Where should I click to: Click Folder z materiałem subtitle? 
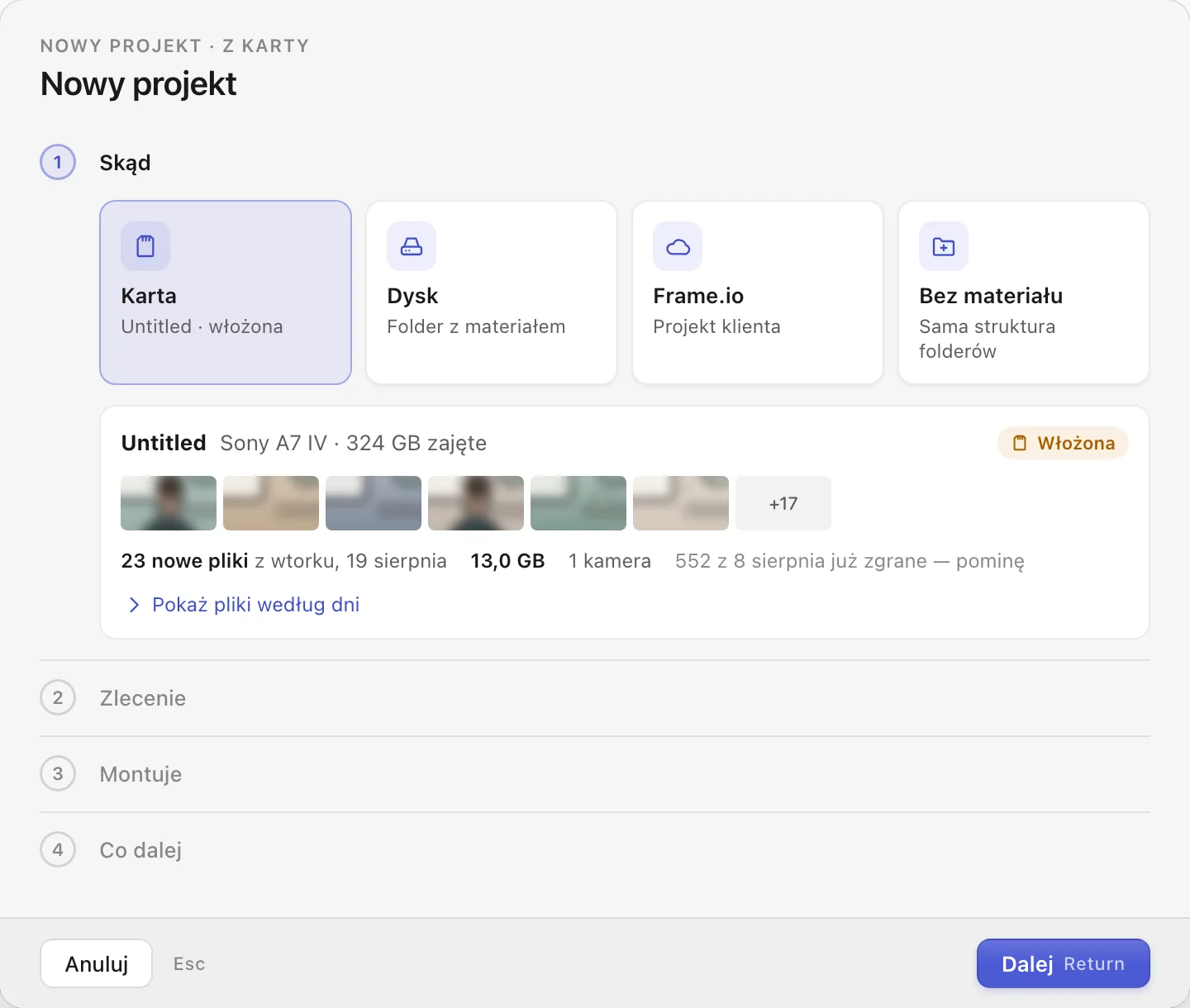tap(476, 326)
